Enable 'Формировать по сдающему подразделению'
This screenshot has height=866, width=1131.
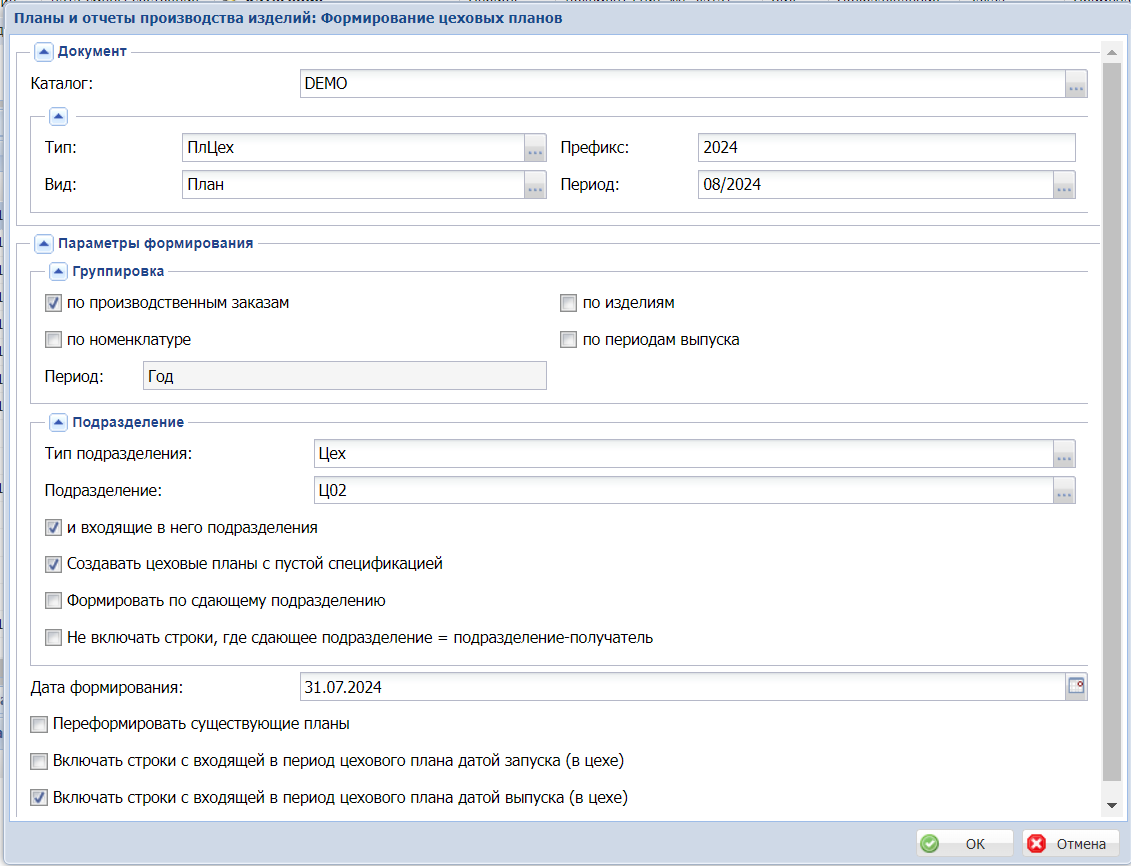click(x=53, y=602)
